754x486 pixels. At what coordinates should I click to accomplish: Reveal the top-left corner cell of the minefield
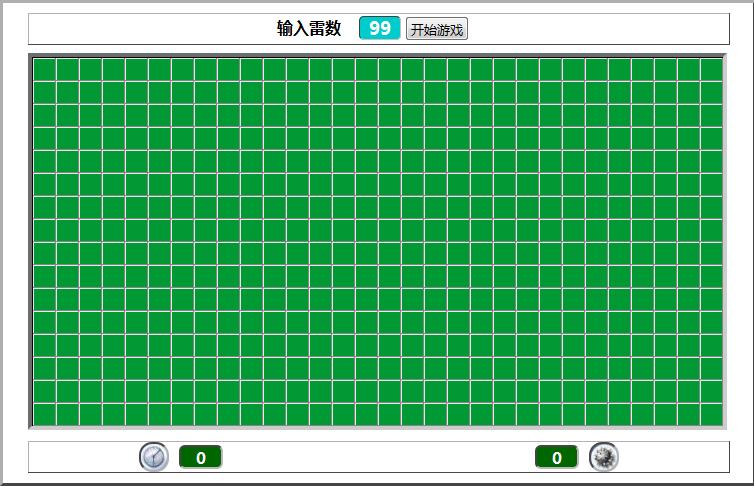pyautogui.click(x=45, y=70)
